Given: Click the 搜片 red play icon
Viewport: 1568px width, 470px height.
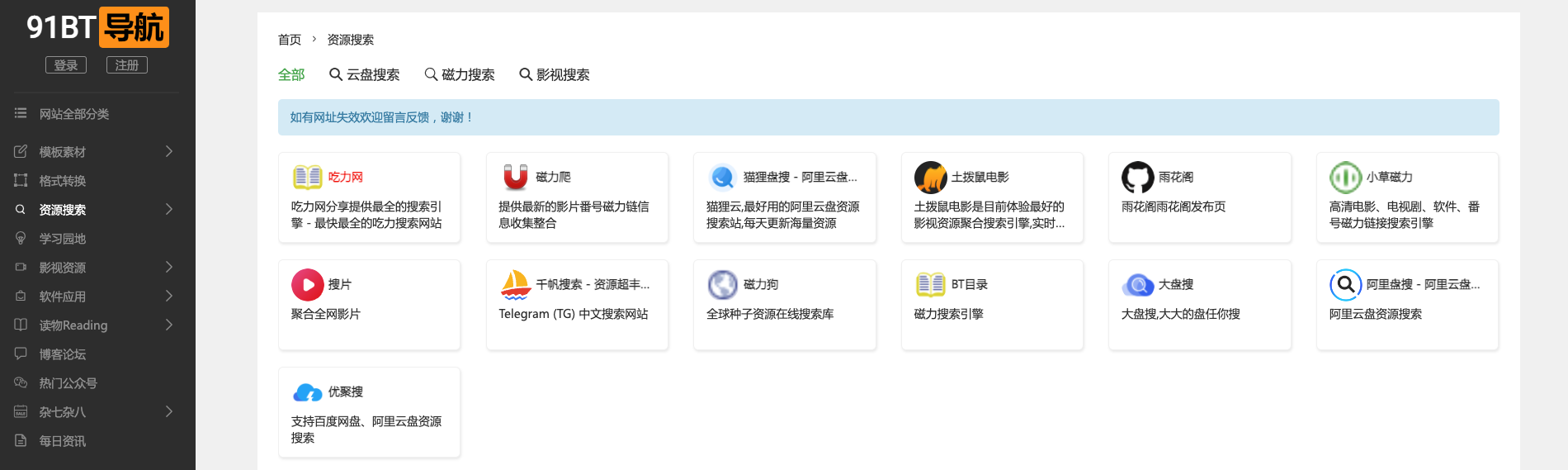Looking at the screenshot, I should 308,284.
